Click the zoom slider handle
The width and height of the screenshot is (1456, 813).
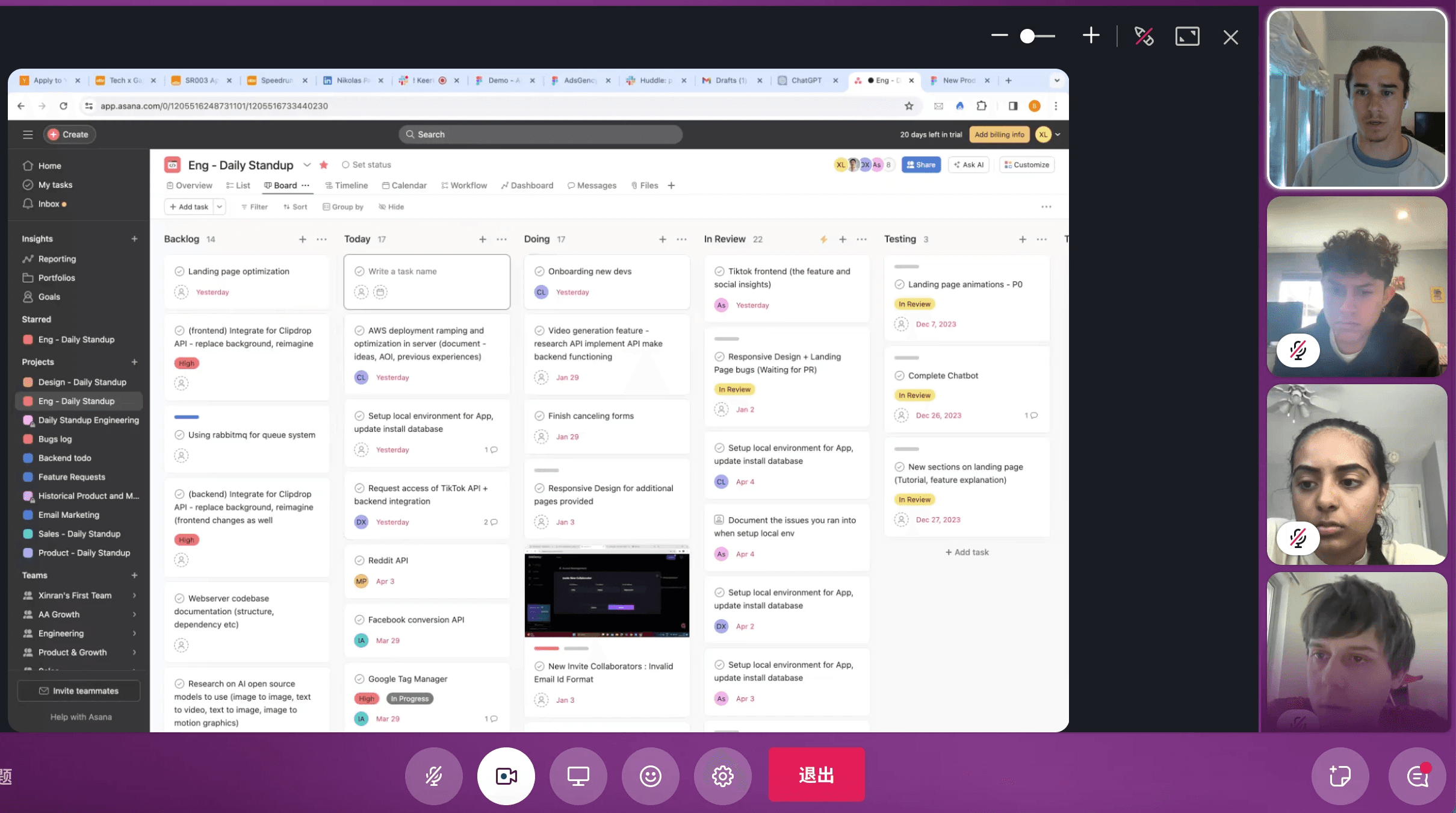tap(1027, 37)
